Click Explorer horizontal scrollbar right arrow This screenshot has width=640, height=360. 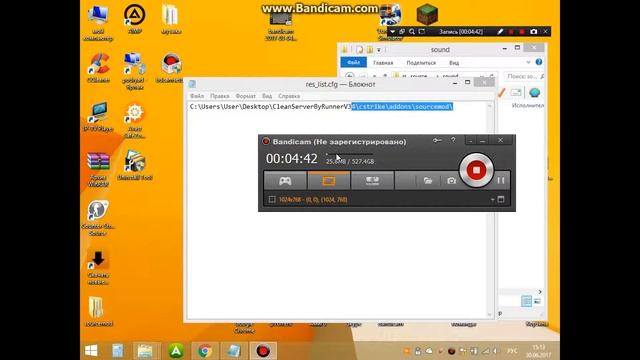540,291
